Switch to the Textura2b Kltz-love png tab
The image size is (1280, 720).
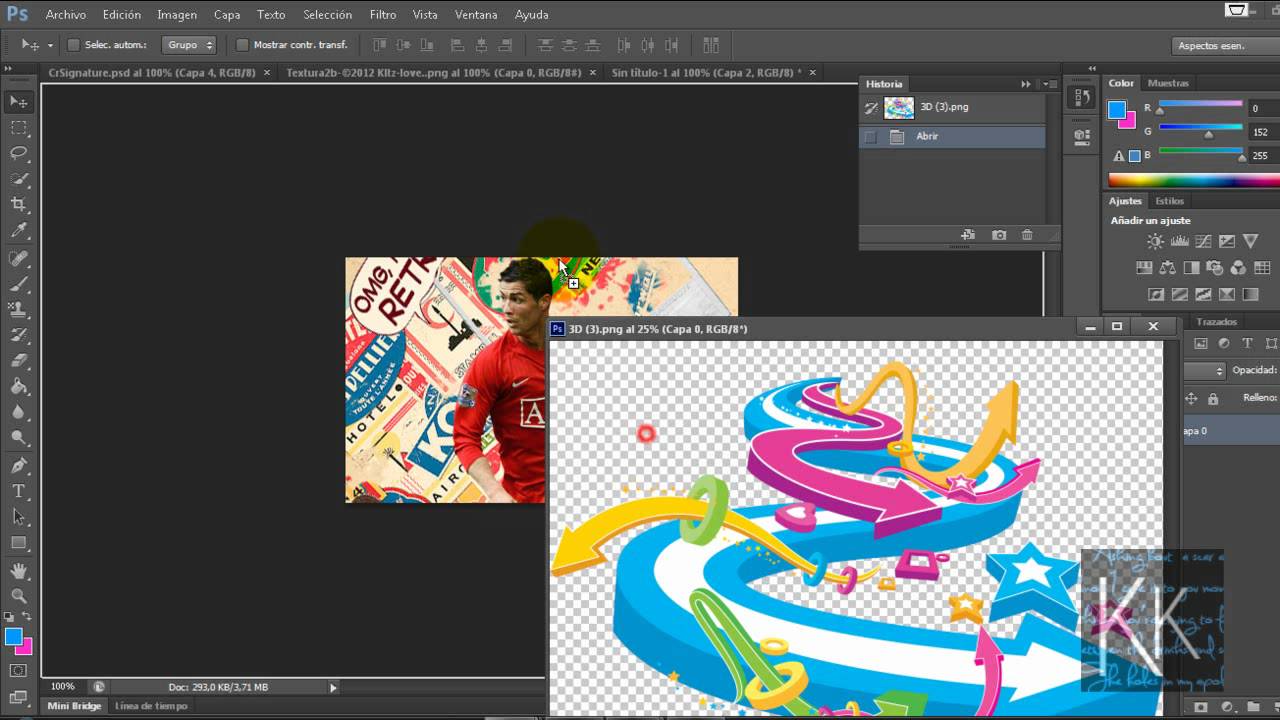(434, 73)
